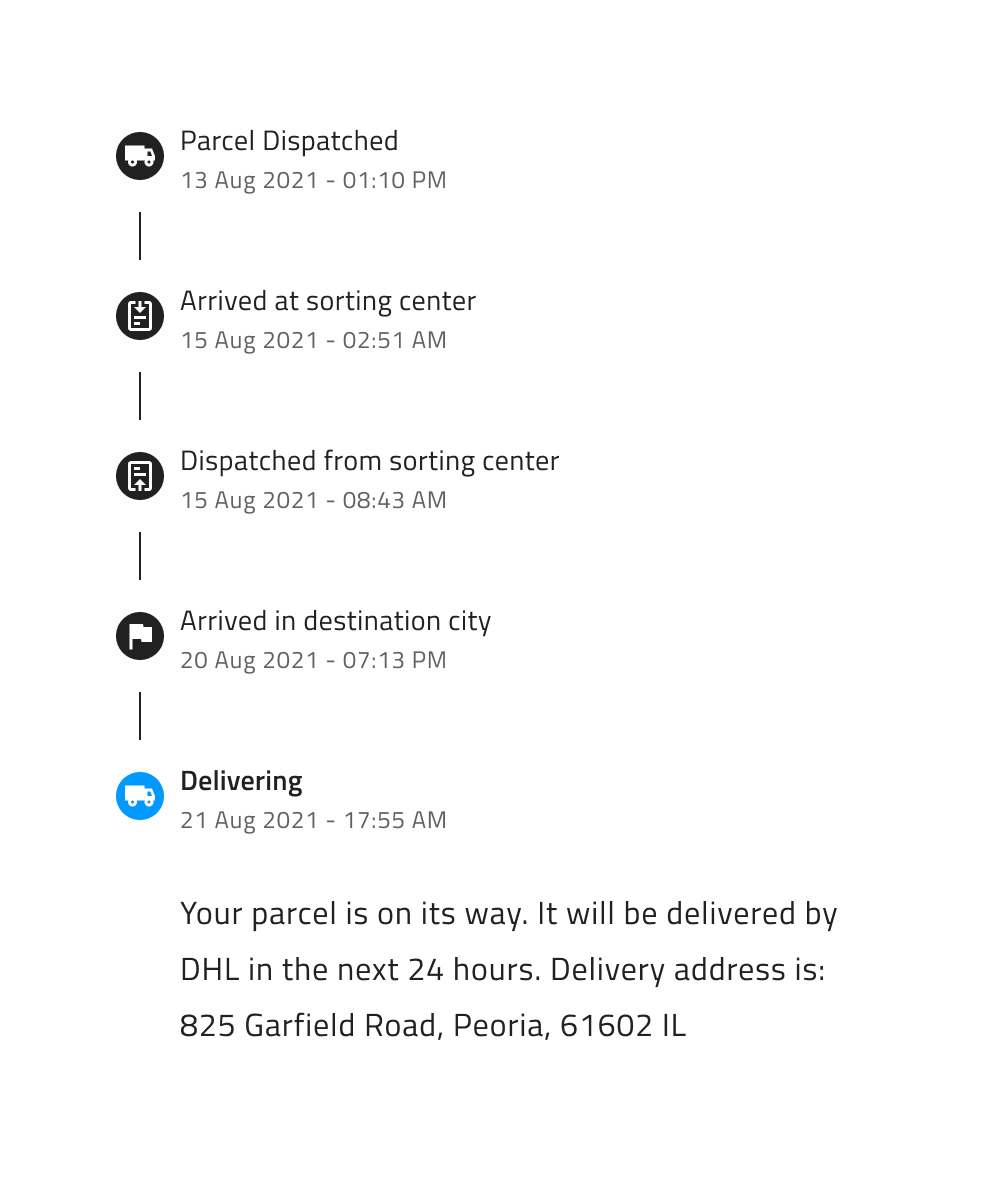Select the bold Delivering status title
Image resolution: width=1000 pixels, height=1184 pixels.
pos(241,781)
